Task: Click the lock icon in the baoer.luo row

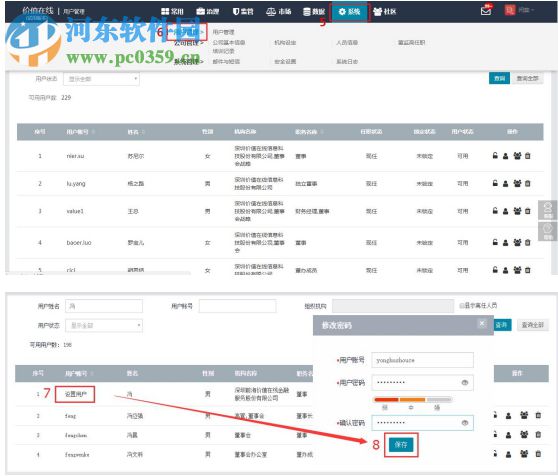Action: point(495,242)
